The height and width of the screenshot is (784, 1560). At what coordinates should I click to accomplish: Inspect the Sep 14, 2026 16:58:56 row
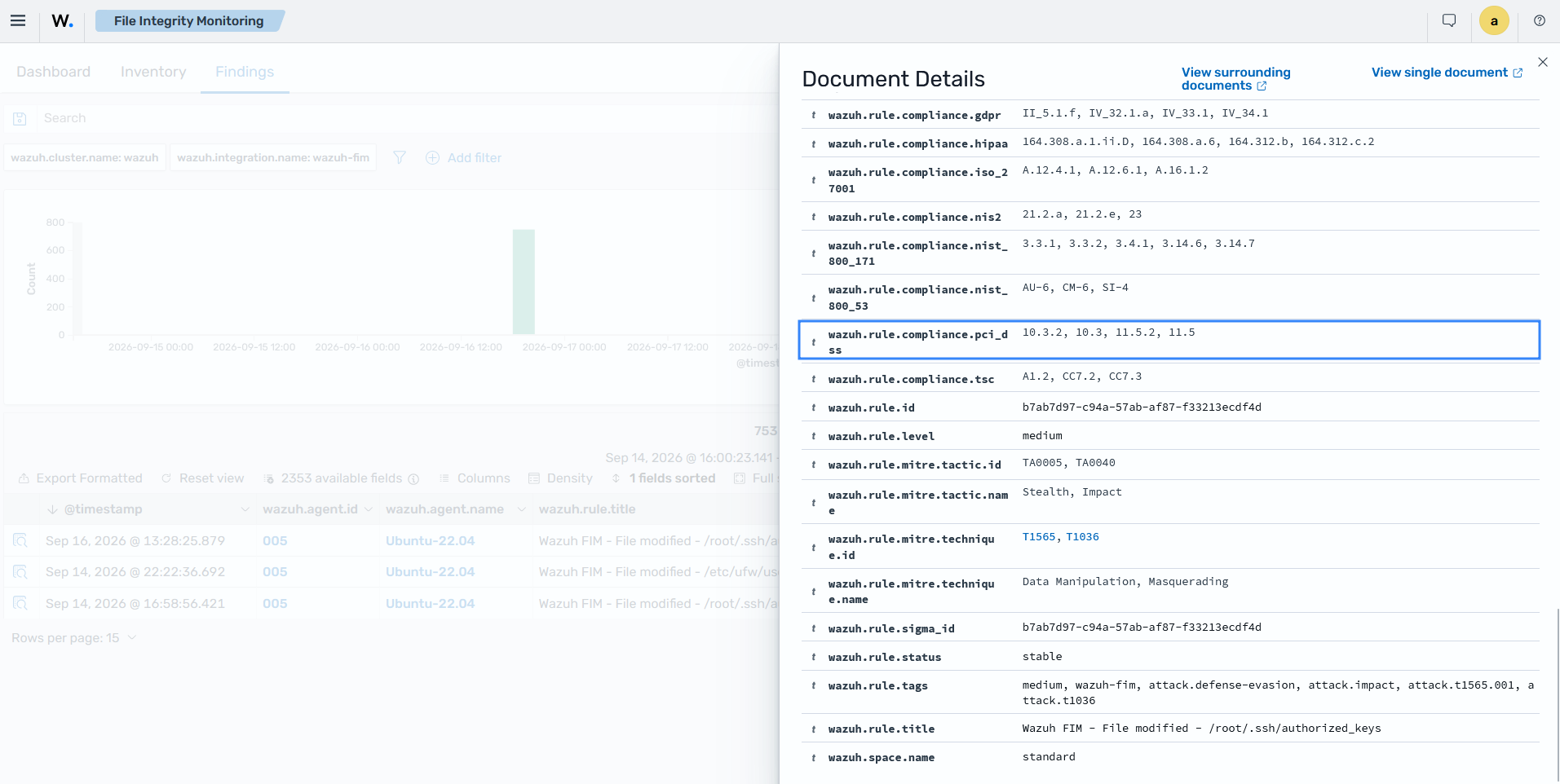pyautogui.click(x=20, y=603)
